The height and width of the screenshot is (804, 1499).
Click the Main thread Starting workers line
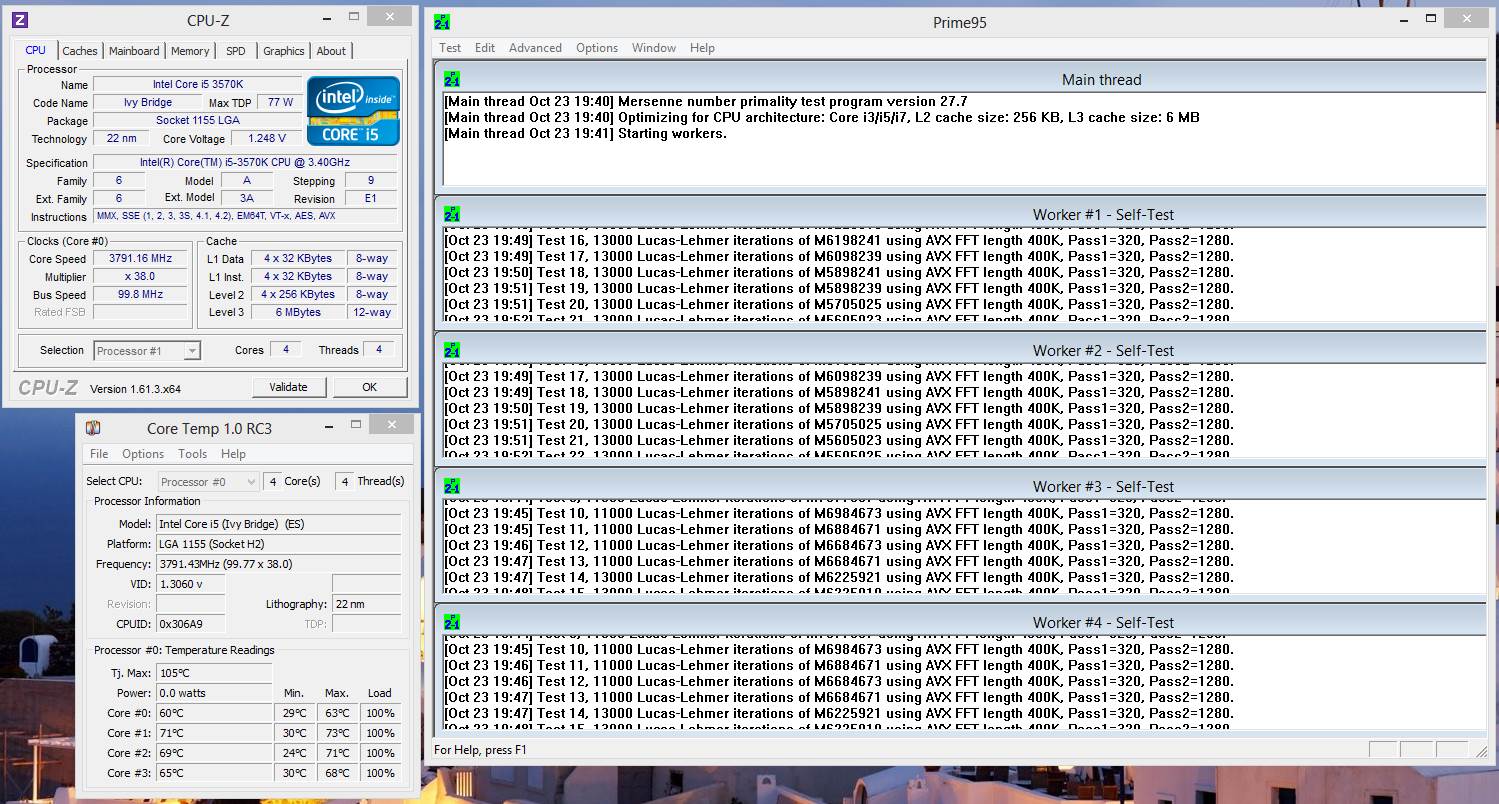click(x=585, y=133)
